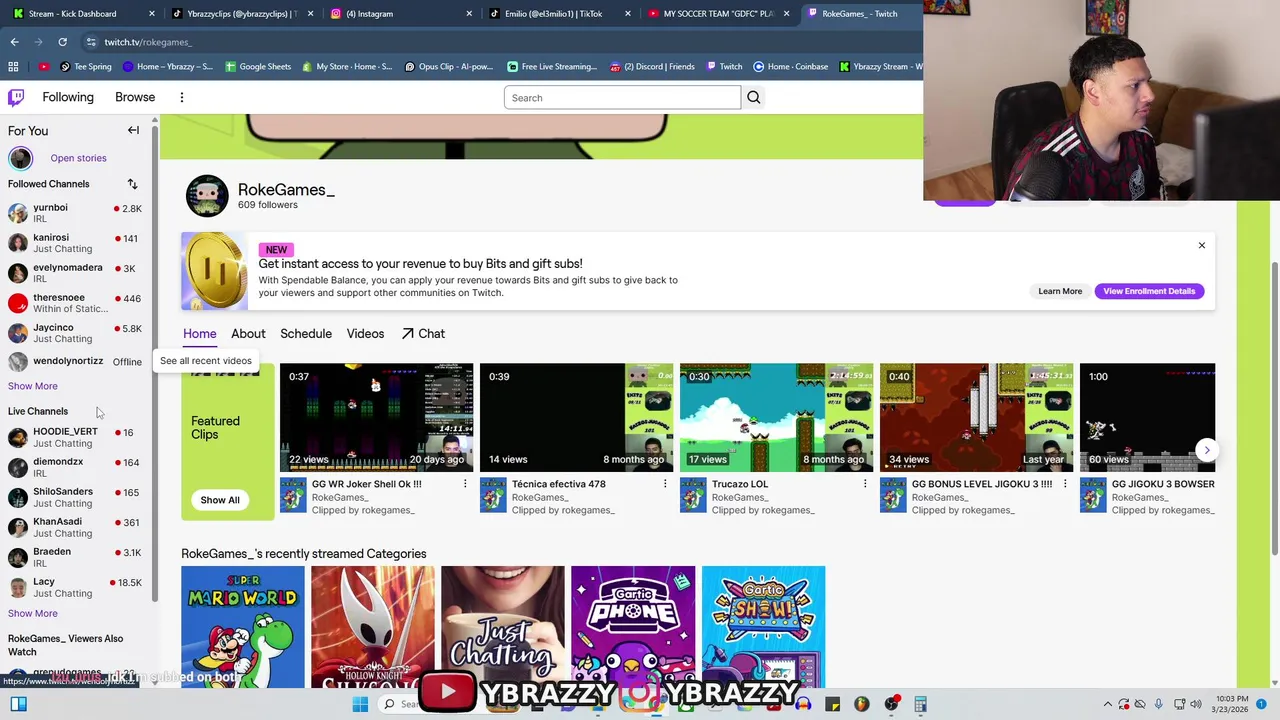The height and width of the screenshot is (720, 1280).
Task: Click the RokeGames_ profile avatar
Action: coord(207,196)
